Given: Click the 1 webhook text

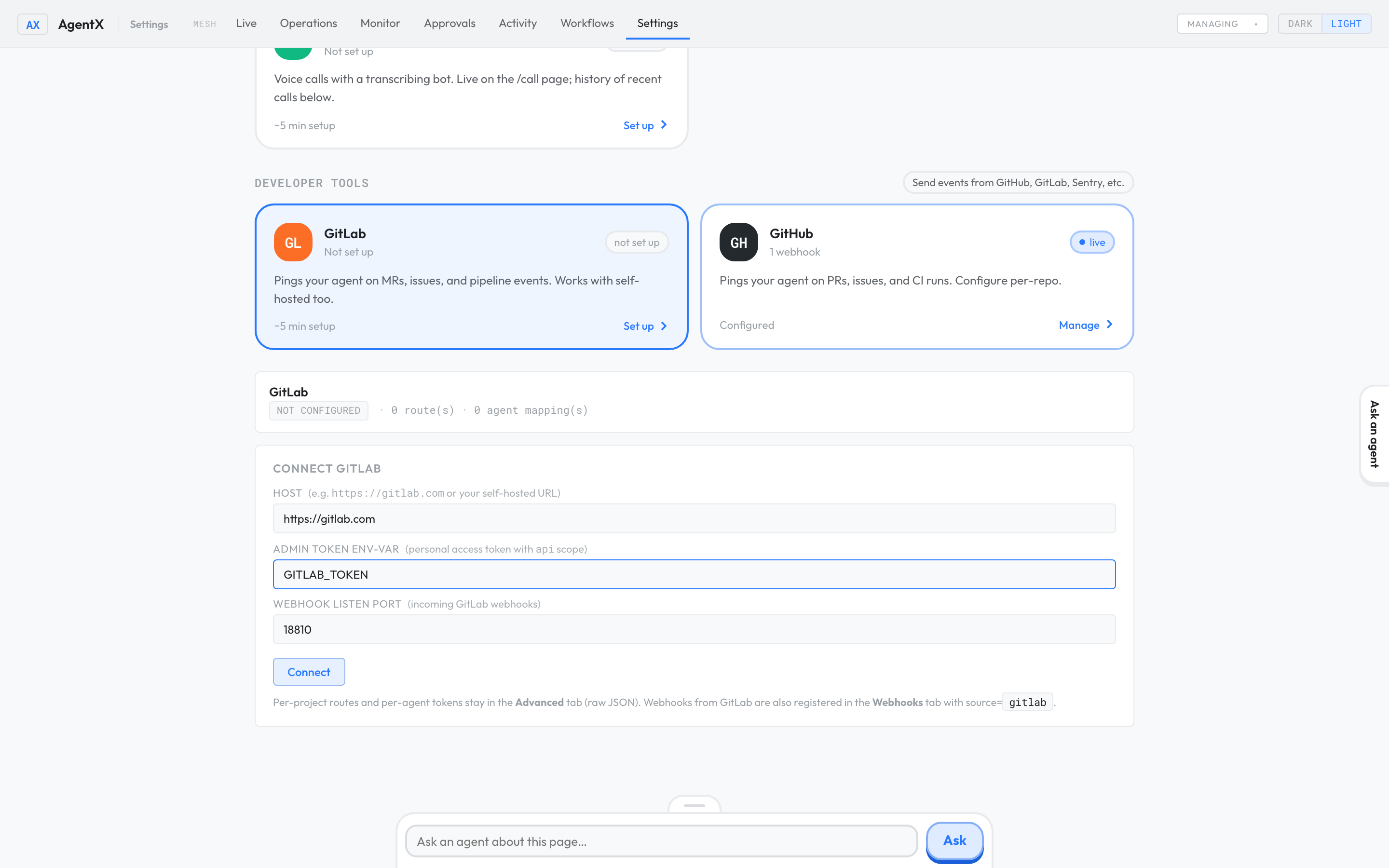Looking at the screenshot, I should click(x=795, y=252).
